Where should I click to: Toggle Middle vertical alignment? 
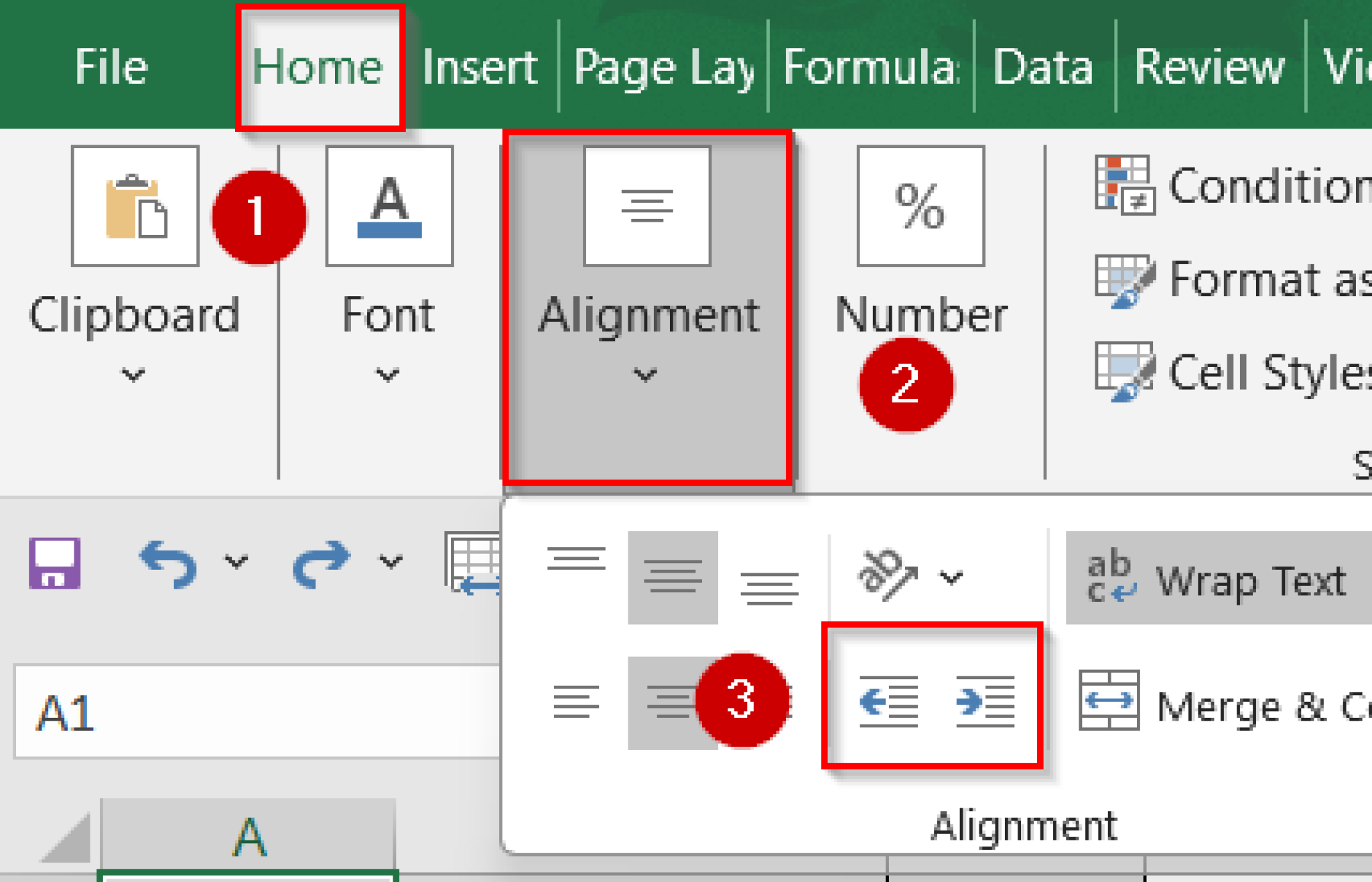(673, 577)
